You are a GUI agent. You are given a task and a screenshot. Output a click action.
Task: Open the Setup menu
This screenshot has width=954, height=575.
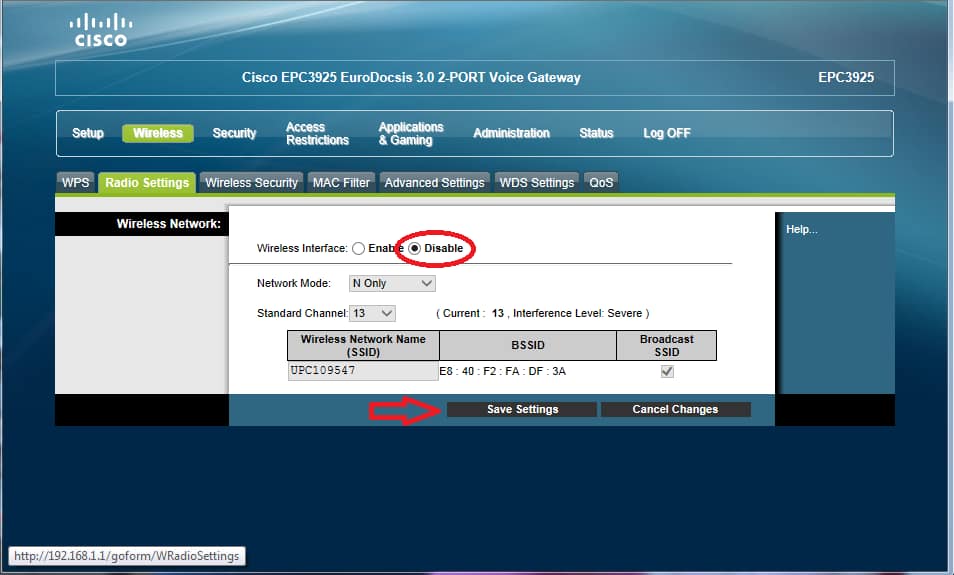(88, 133)
